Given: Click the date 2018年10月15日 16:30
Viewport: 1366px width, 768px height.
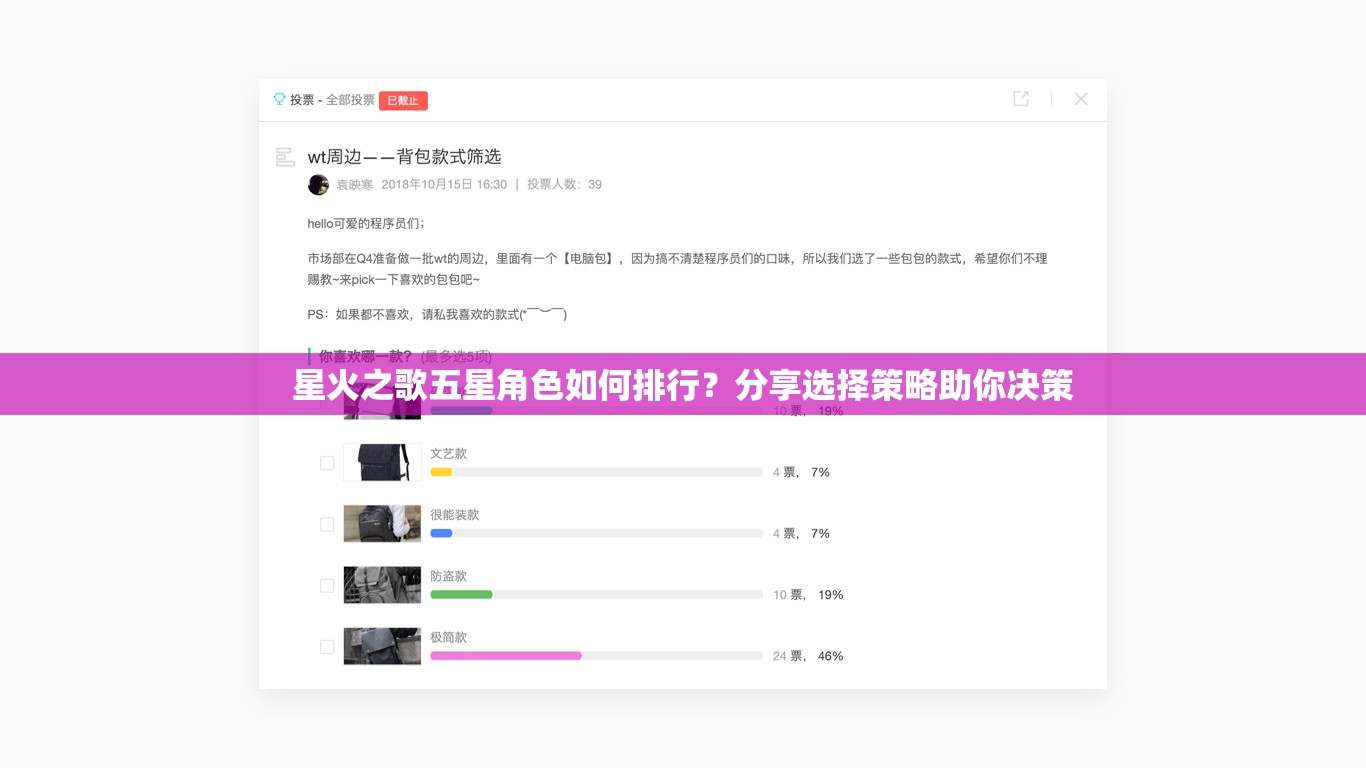Looking at the screenshot, I should coord(444,185).
